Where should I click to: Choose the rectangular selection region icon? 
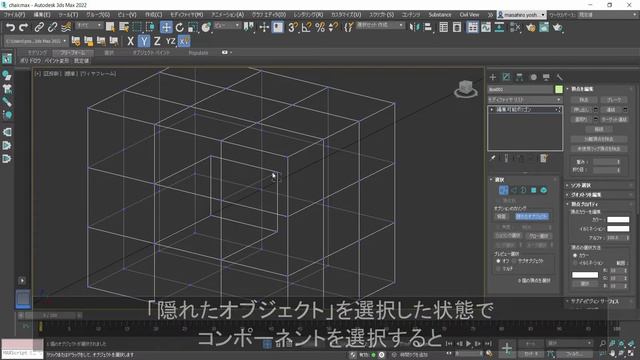(x=137, y=27)
